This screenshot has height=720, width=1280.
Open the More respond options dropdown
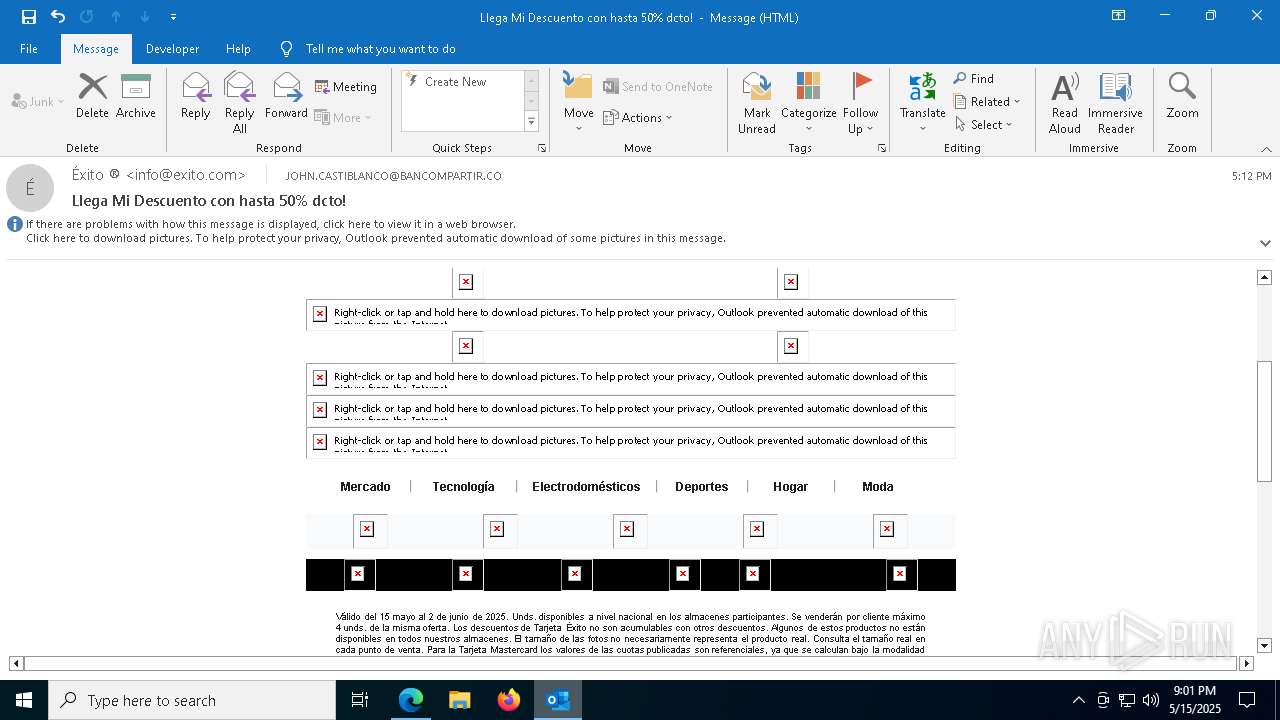tap(343, 117)
